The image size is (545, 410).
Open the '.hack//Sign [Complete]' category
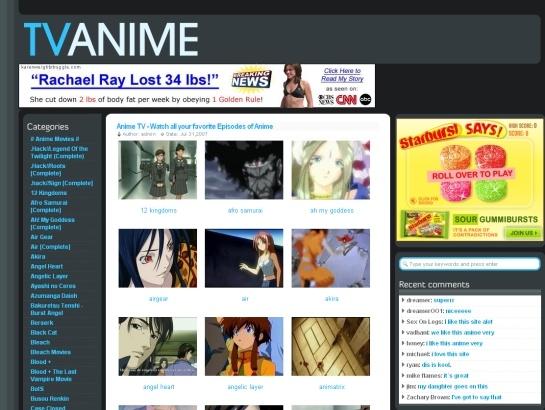click(x=62, y=183)
